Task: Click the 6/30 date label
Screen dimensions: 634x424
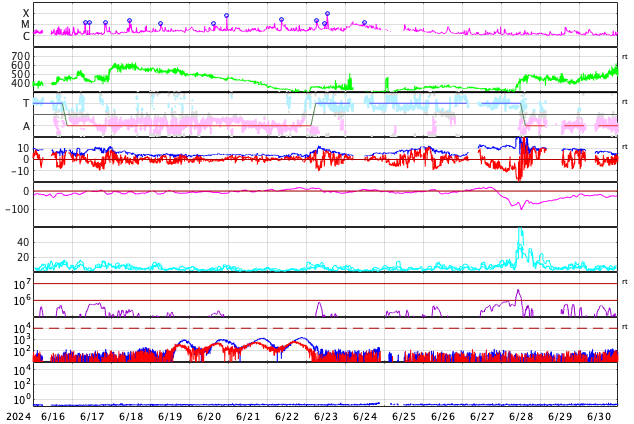Action: pyautogui.click(x=599, y=417)
